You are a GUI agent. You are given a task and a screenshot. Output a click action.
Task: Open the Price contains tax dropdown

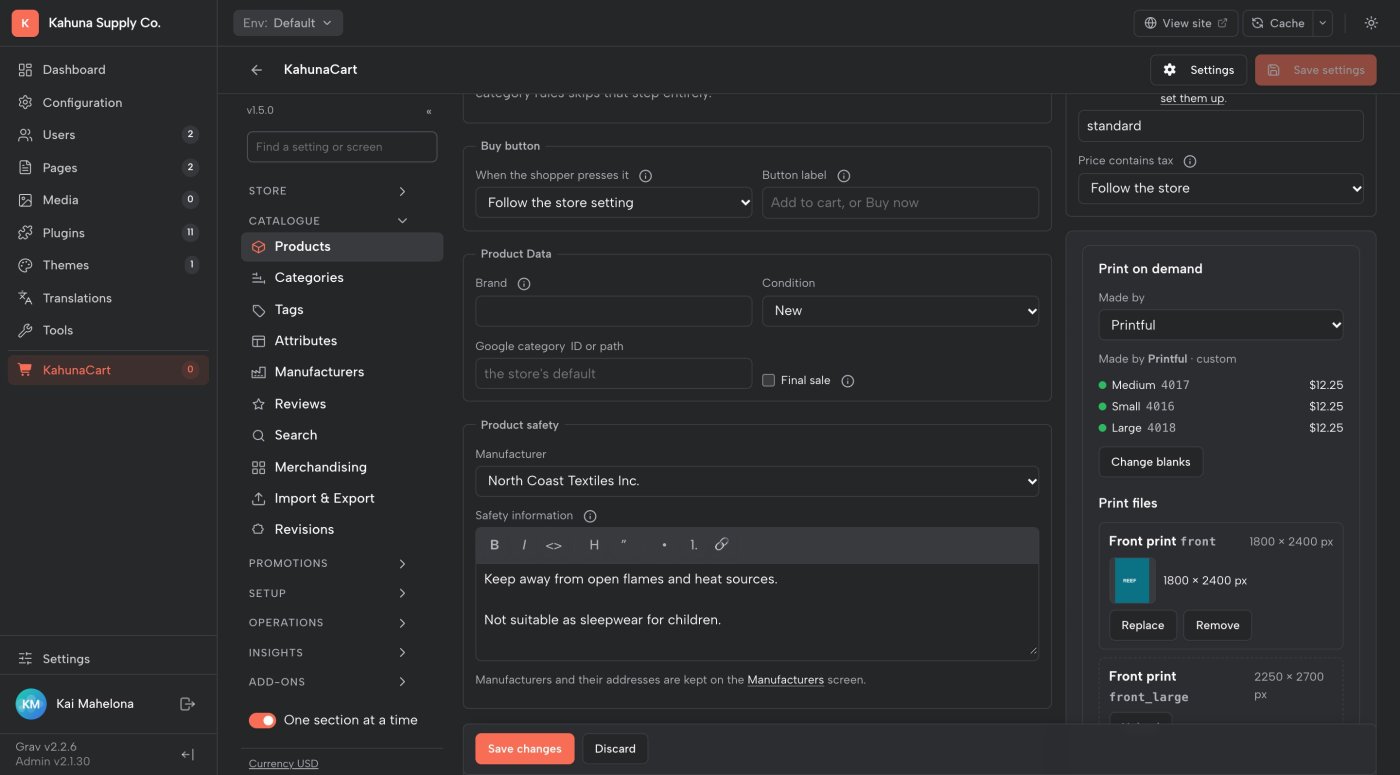click(x=1221, y=189)
